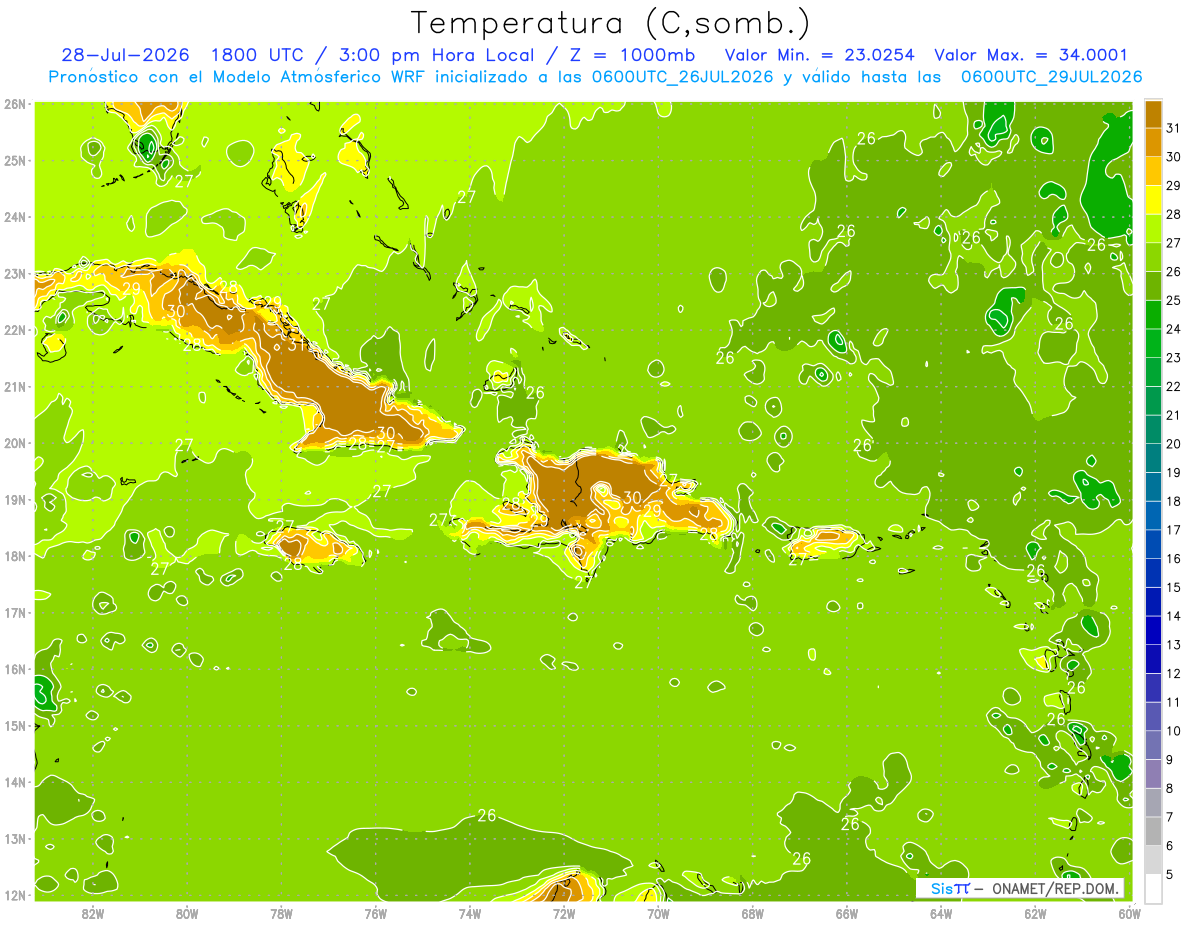Screen dimensions: 1200x927
Task: Click the color bar legend value 10
Action: [x=1173, y=731]
